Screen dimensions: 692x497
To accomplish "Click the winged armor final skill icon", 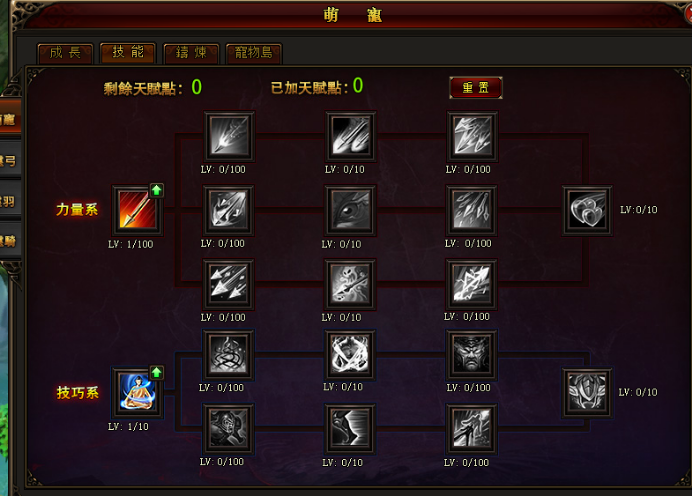I will point(587,392).
